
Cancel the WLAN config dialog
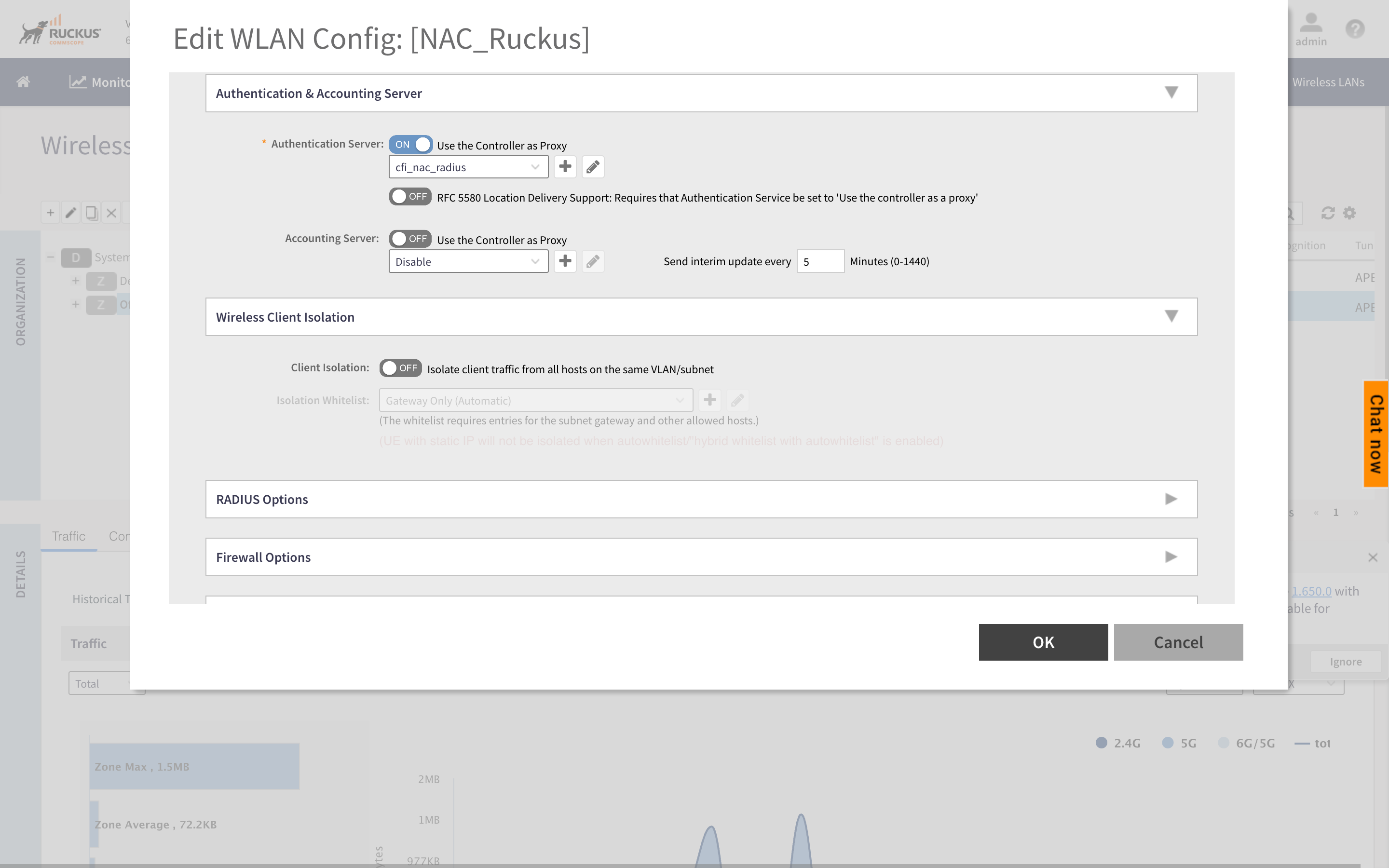click(1178, 642)
